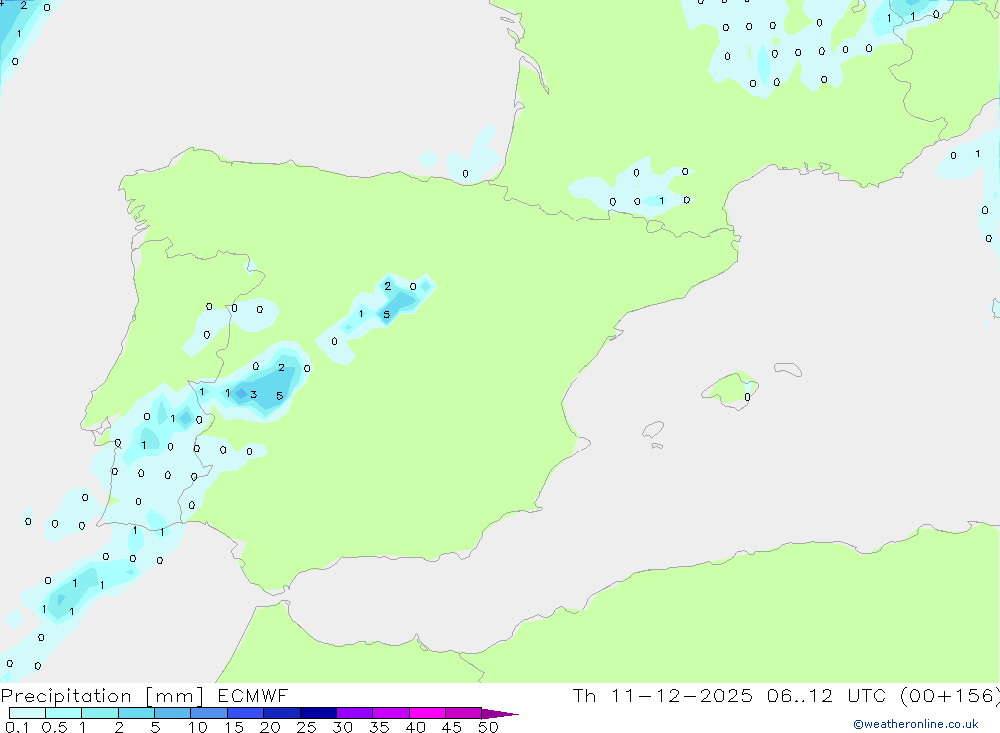
Task: Select the 0.1–0.5 mm legend swatch
Action: (x=27, y=713)
